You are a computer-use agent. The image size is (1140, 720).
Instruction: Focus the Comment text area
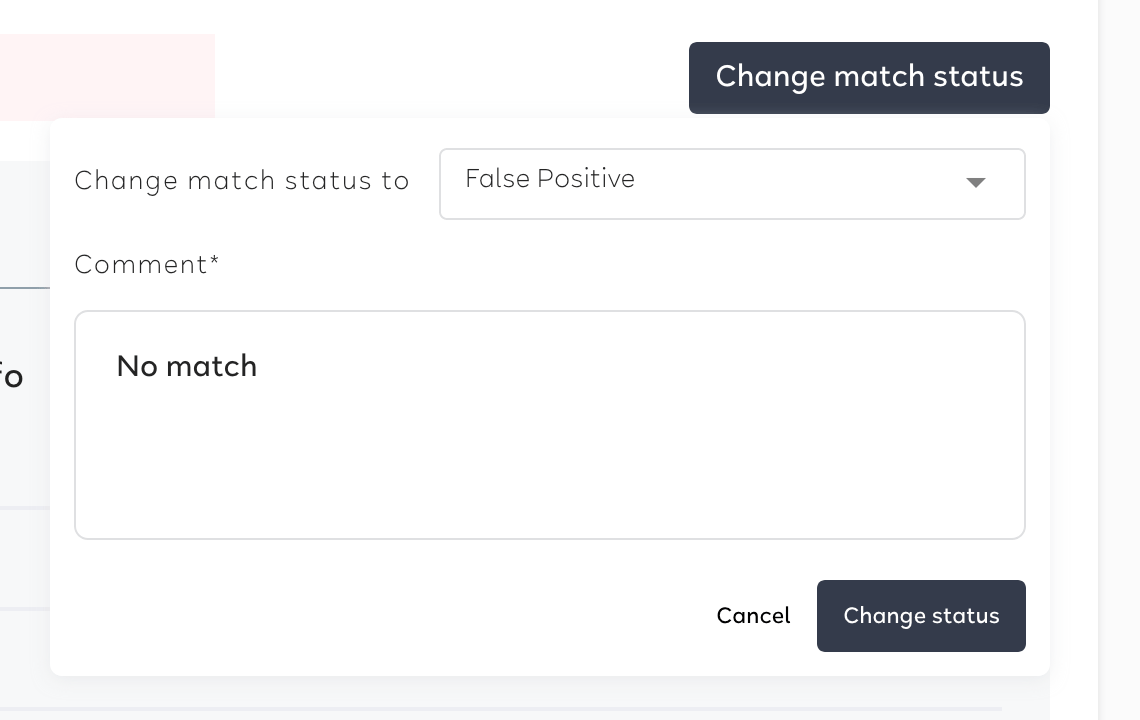[x=550, y=425]
